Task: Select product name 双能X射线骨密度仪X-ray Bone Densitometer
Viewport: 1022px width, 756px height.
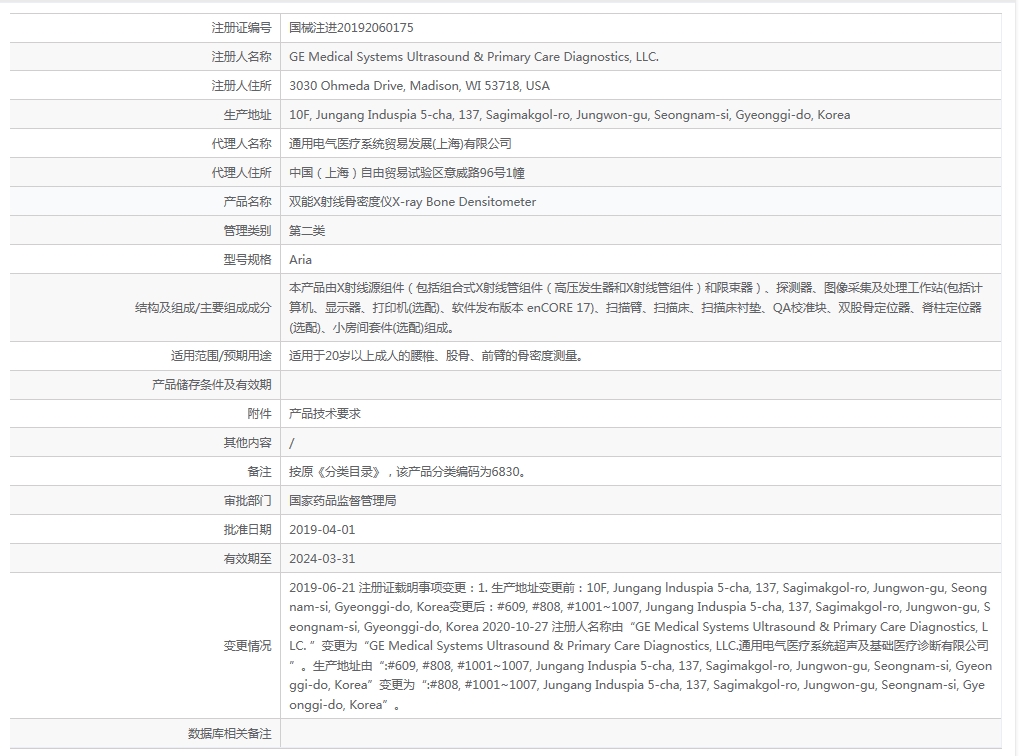Action: coord(413,201)
